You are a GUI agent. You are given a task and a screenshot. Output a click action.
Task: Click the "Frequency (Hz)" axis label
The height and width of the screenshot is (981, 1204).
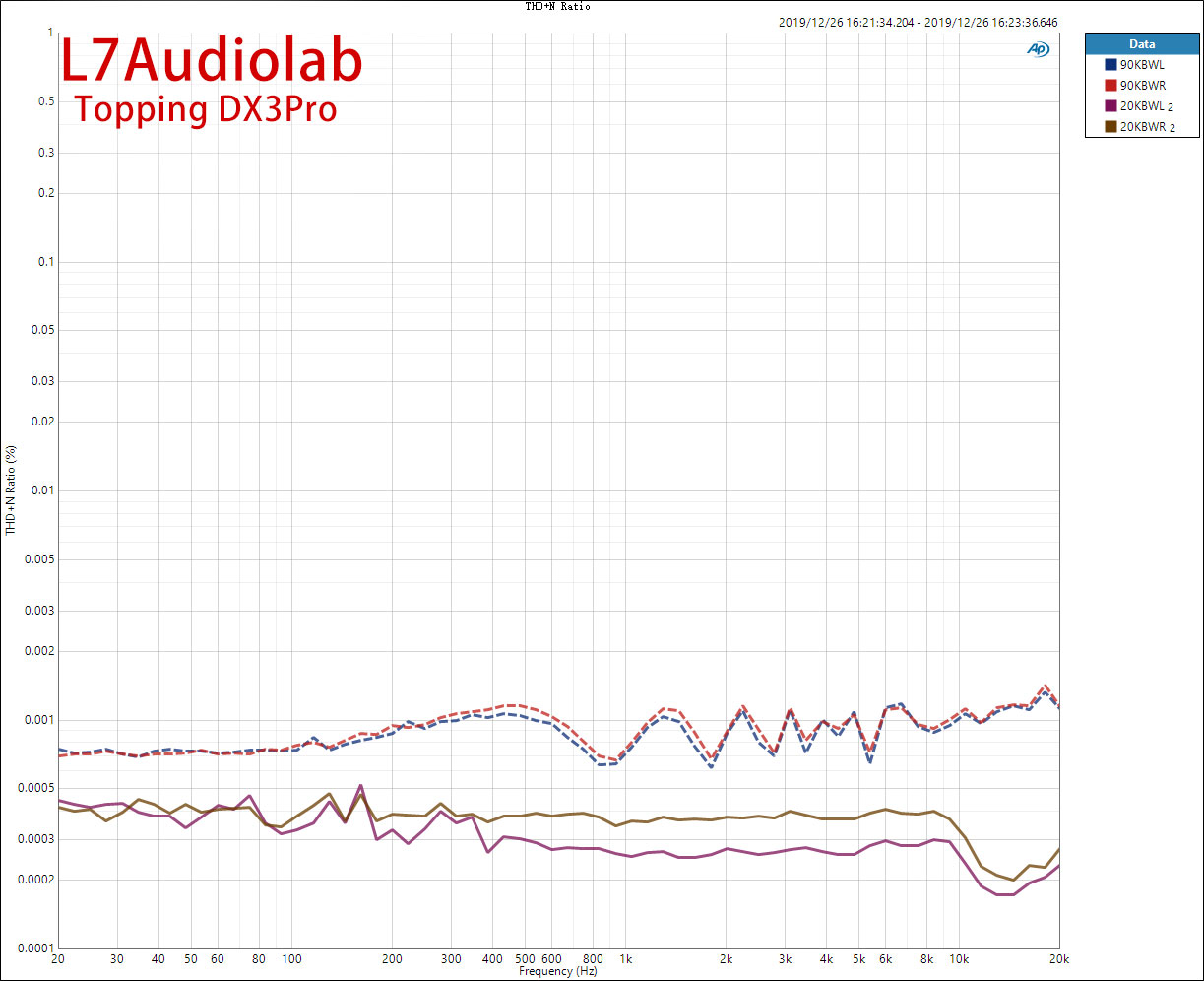click(558, 971)
